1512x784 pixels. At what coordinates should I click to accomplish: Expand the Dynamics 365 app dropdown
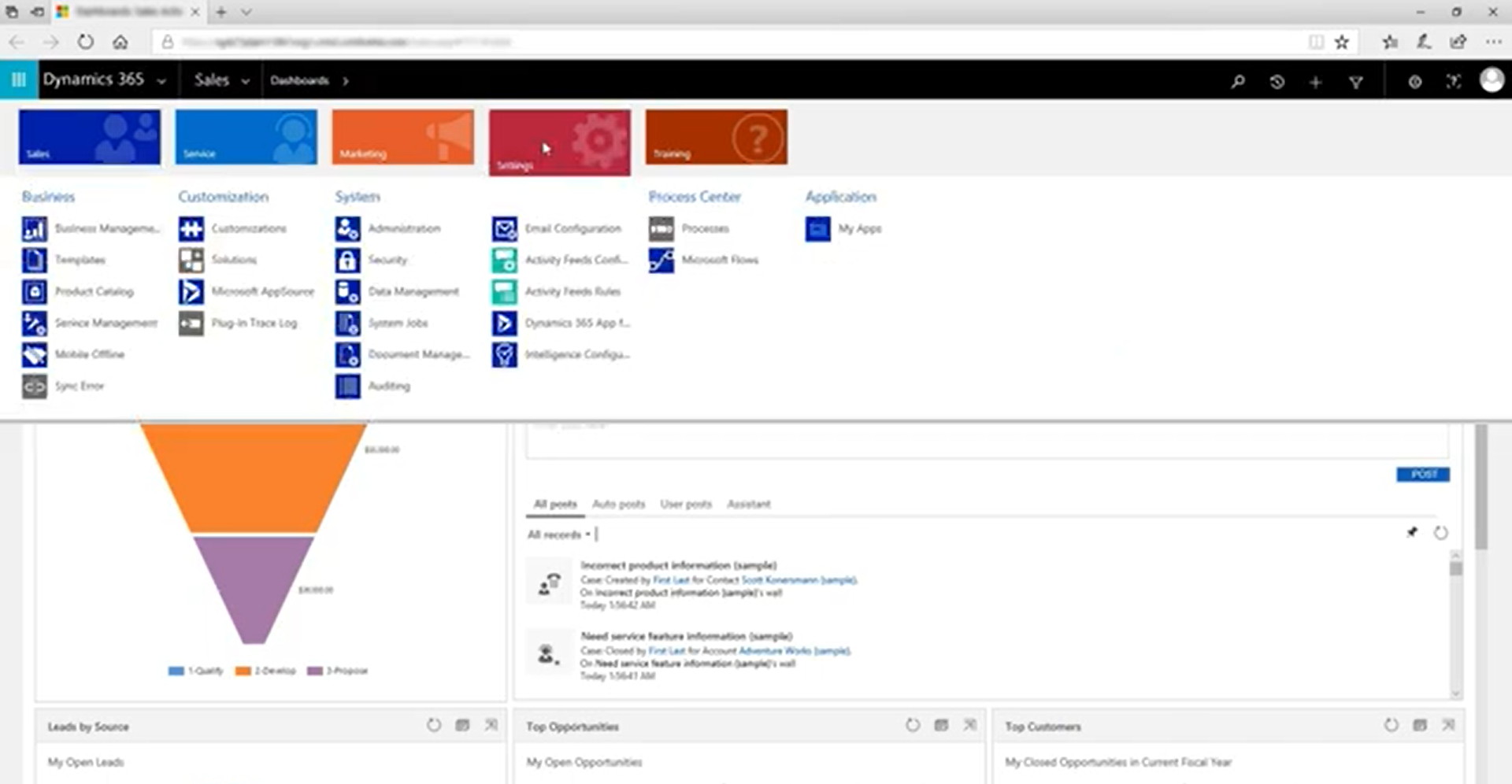pyautogui.click(x=161, y=81)
